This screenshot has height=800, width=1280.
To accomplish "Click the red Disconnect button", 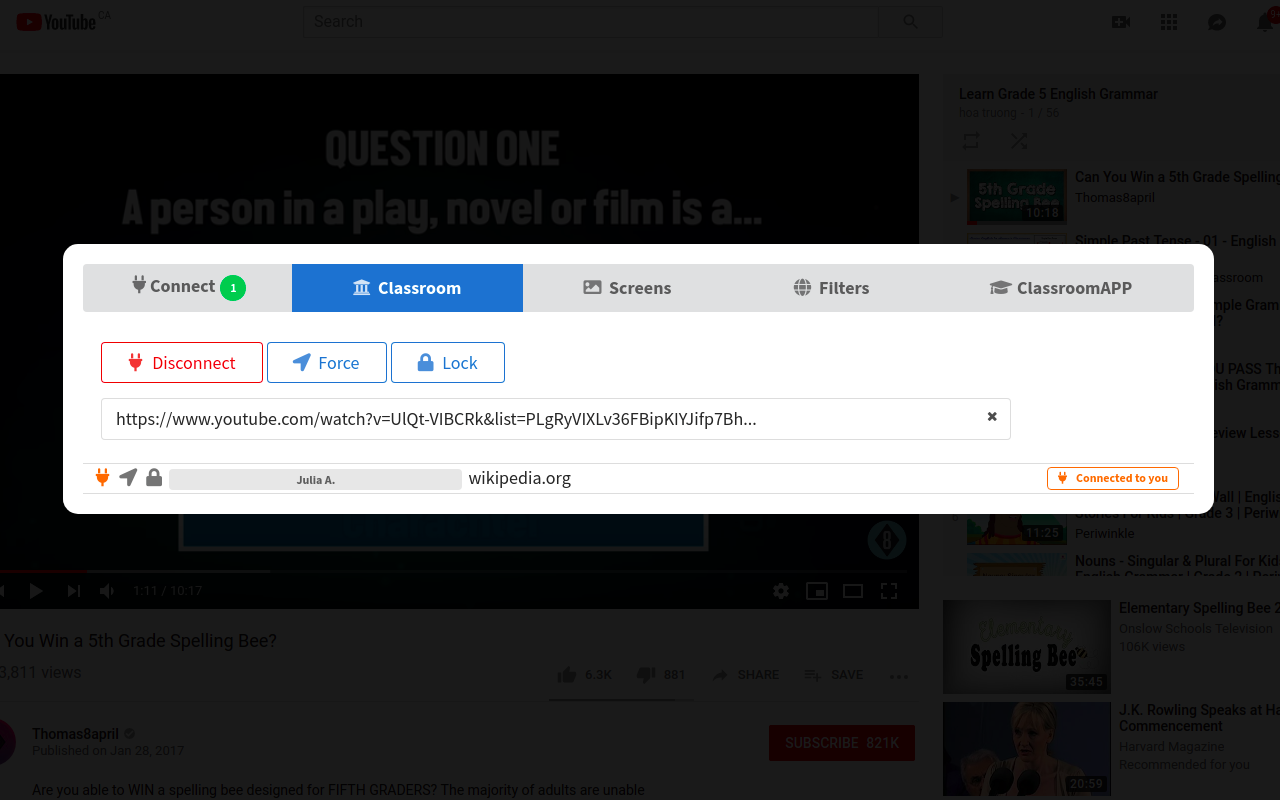I will point(182,363).
